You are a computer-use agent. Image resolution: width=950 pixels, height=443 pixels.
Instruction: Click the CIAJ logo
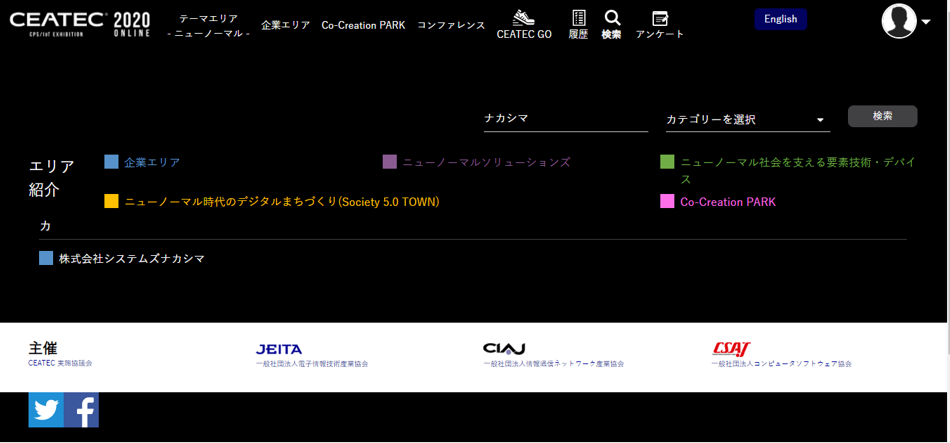pyautogui.click(x=504, y=348)
